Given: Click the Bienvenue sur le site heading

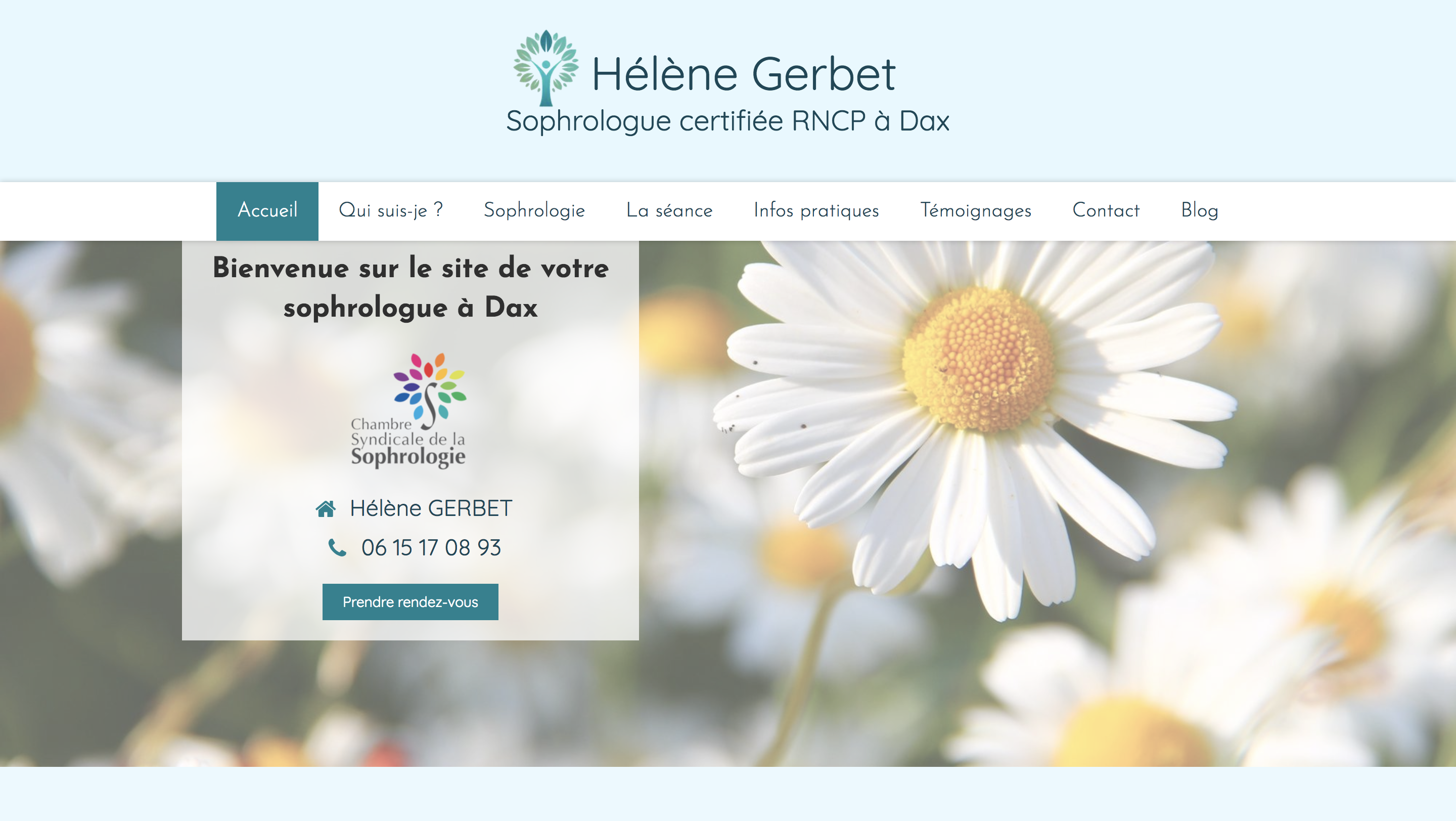Looking at the screenshot, I should 411,288.
